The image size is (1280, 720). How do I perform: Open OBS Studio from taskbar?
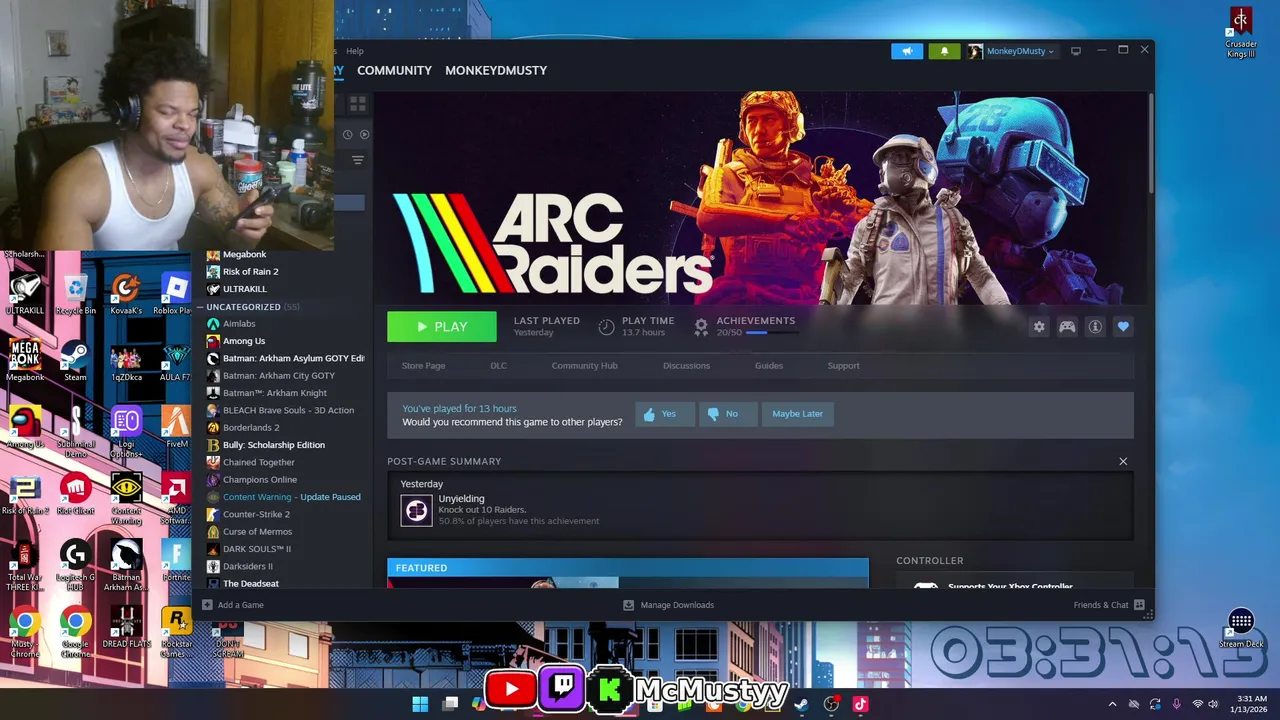click(x=831, y=704)
